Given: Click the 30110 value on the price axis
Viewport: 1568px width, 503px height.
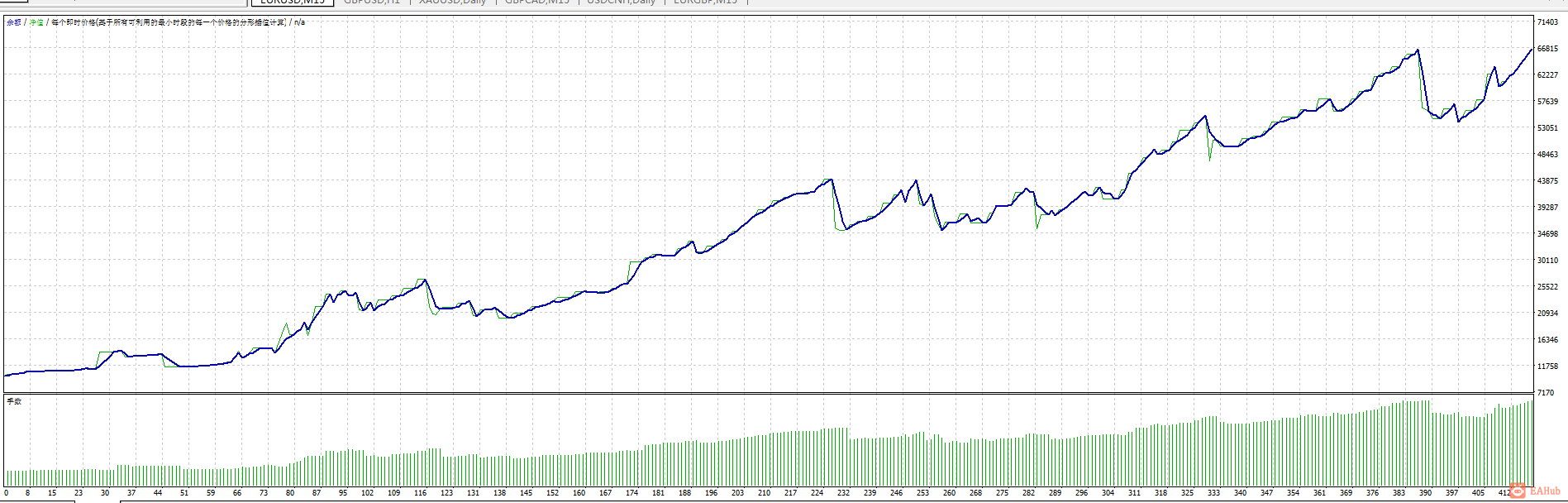Looking at the screenshot, I should click(x=1547, y=261).
